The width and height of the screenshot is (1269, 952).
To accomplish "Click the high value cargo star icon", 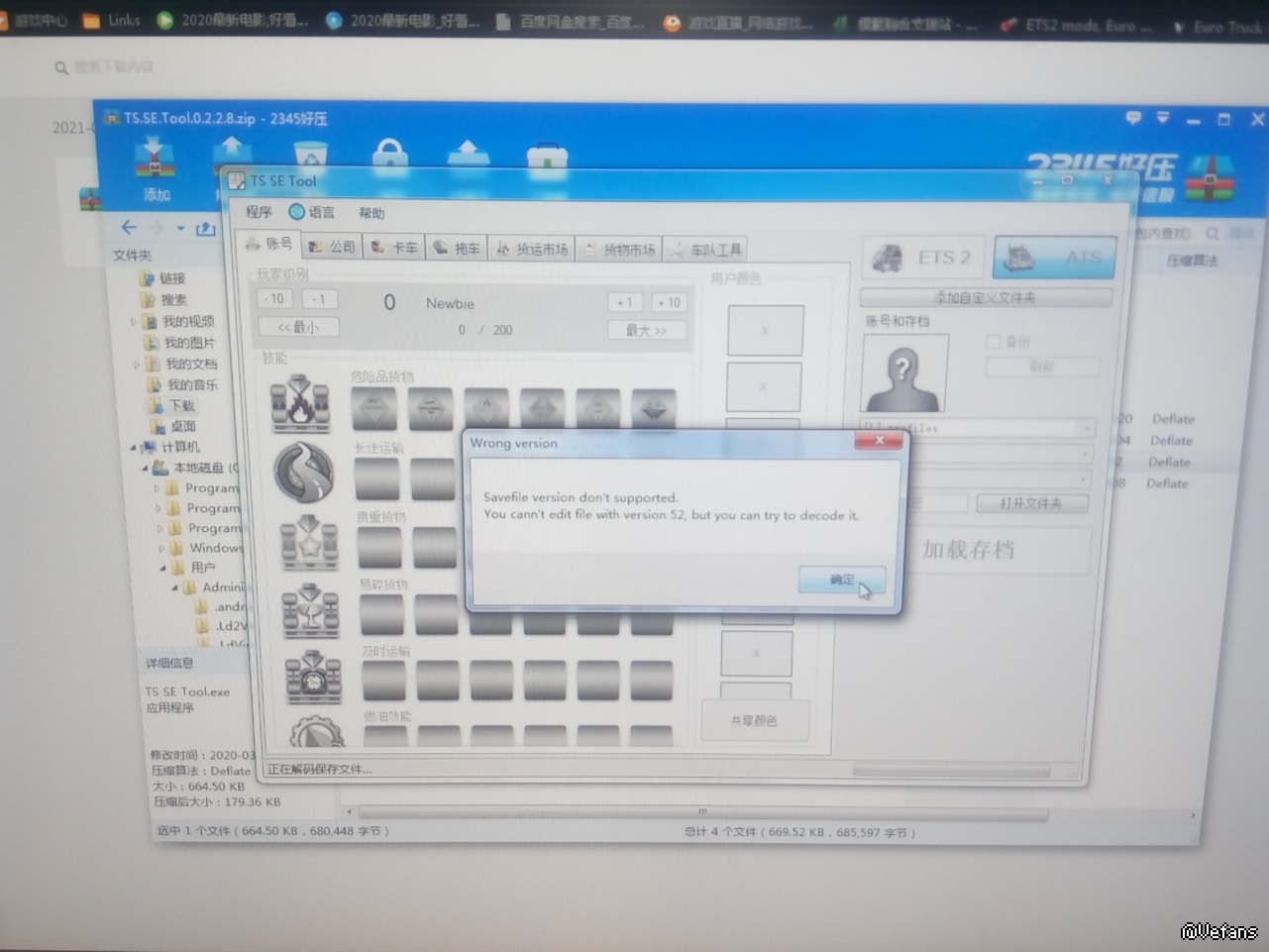I will coord(309,542).
